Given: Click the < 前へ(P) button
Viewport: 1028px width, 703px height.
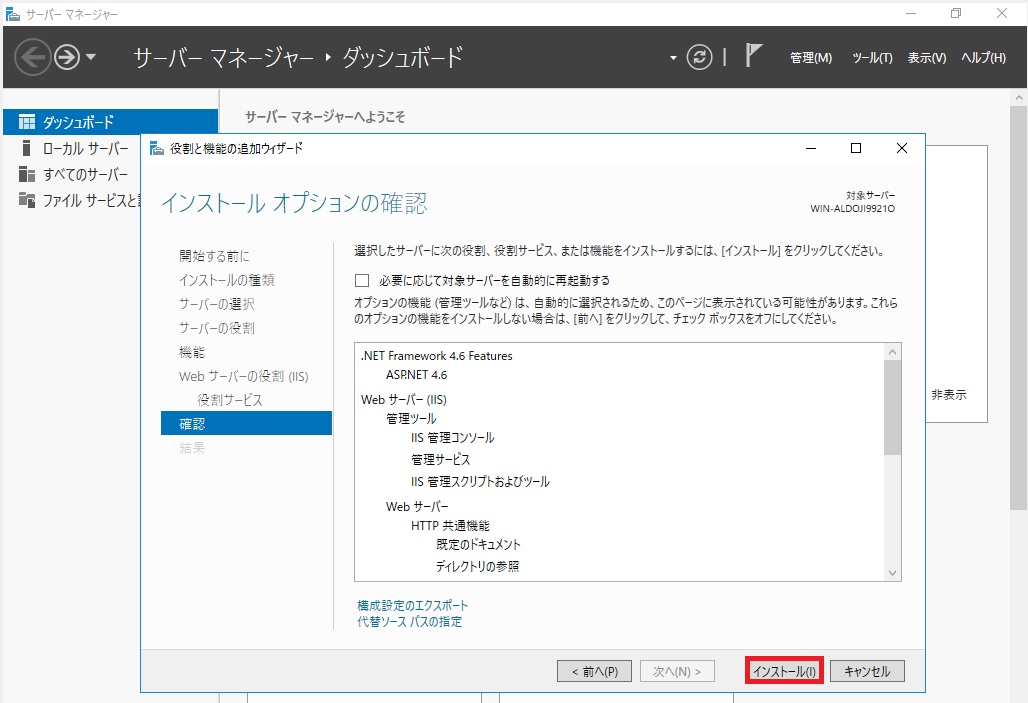Looking at the screenshot, I should [x=595, y=671].
